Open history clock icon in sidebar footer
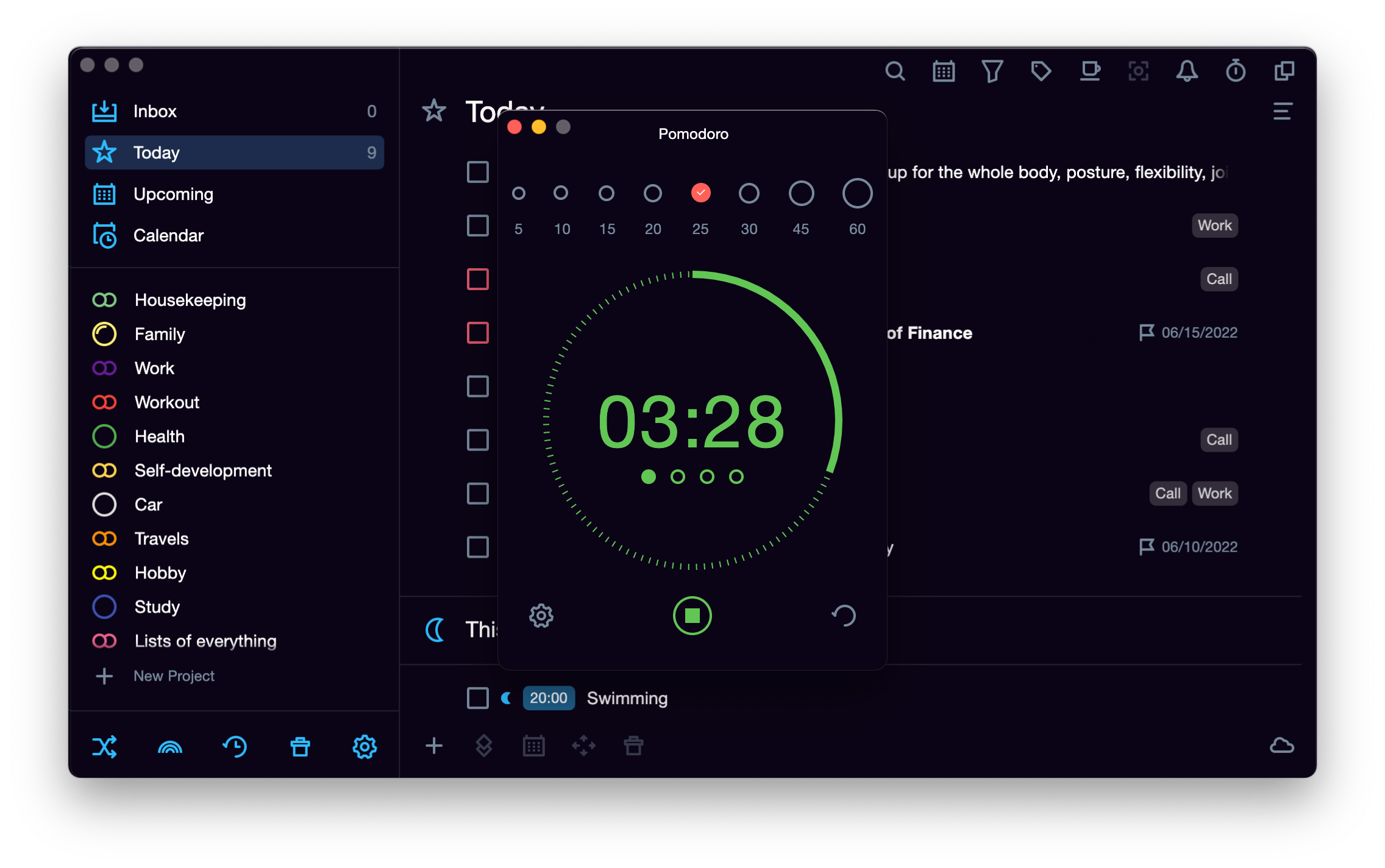1385x868 pixels. click(235, 747)
